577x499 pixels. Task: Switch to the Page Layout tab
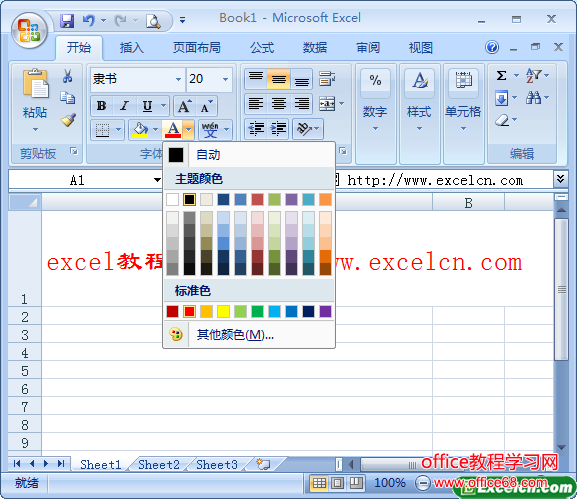197,48
